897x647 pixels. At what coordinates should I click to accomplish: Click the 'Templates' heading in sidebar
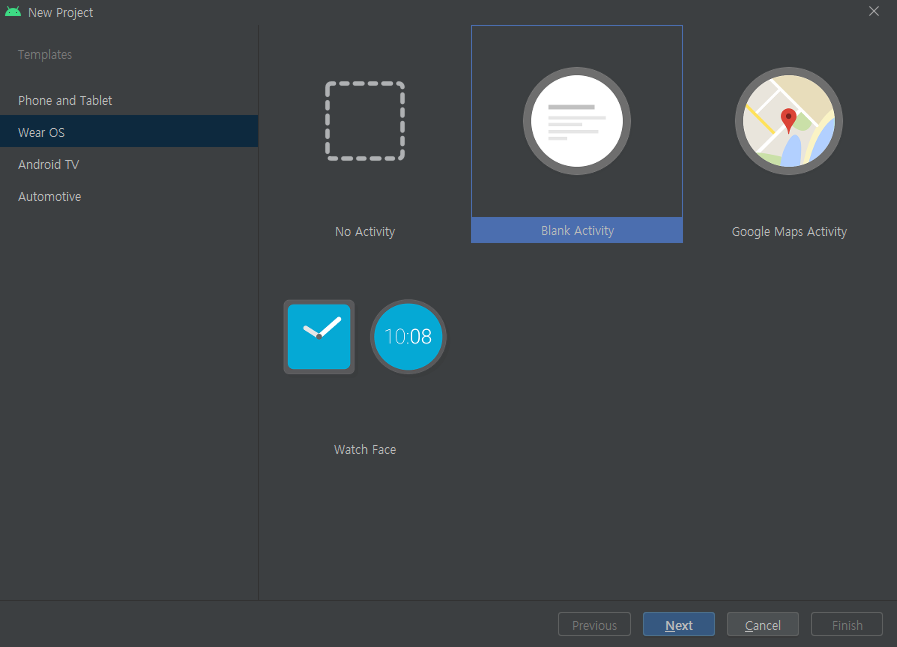[45, 55]
